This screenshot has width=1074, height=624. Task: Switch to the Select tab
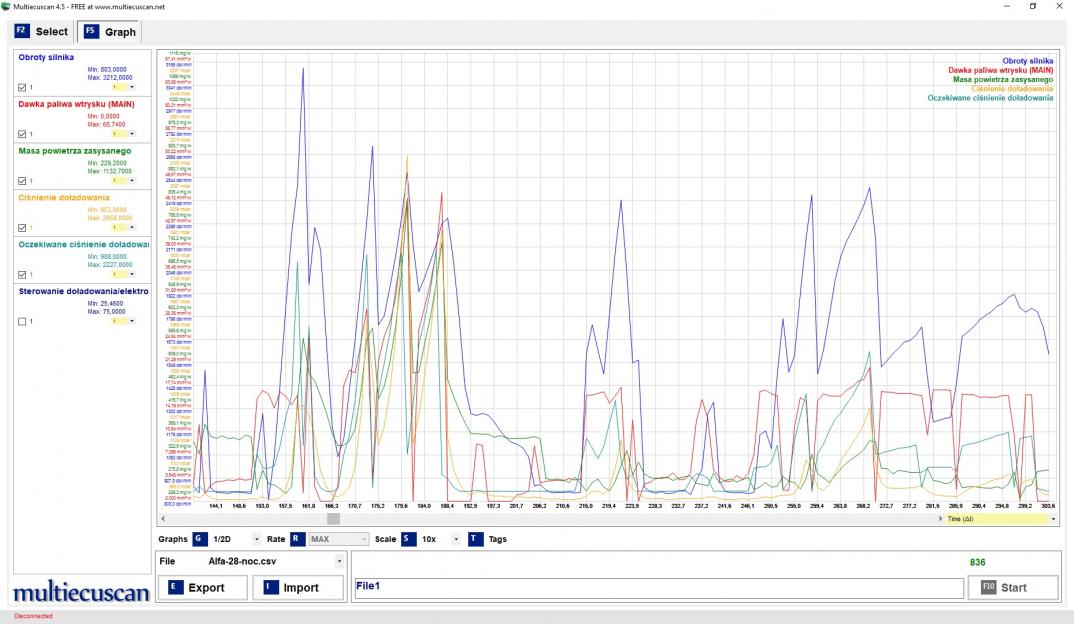[42, 32]
